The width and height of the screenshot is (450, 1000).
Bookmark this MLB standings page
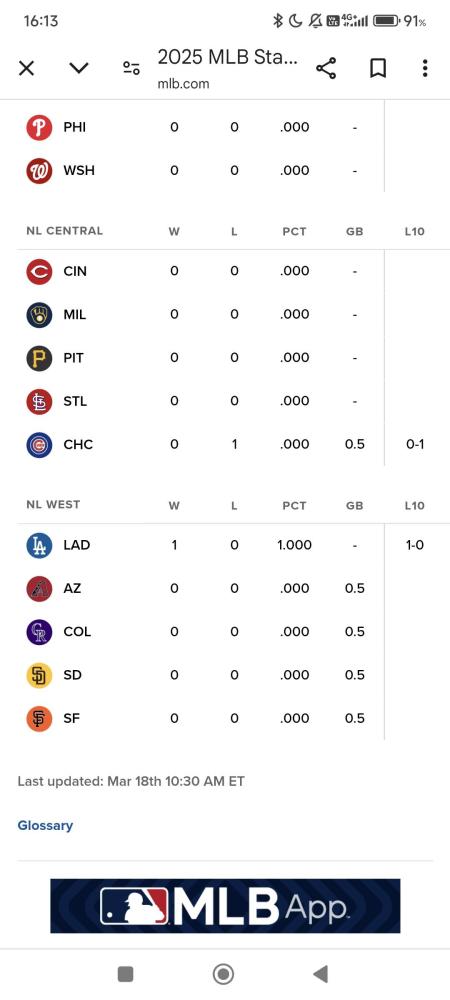[x=378, y=68]
